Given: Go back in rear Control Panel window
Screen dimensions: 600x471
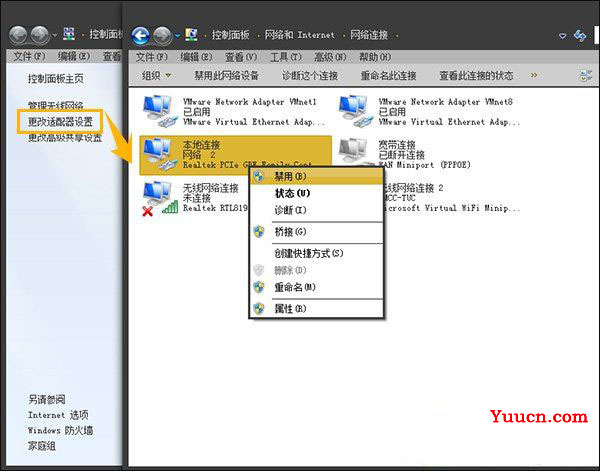Looking at the screenshot, I should click(18, 35).
